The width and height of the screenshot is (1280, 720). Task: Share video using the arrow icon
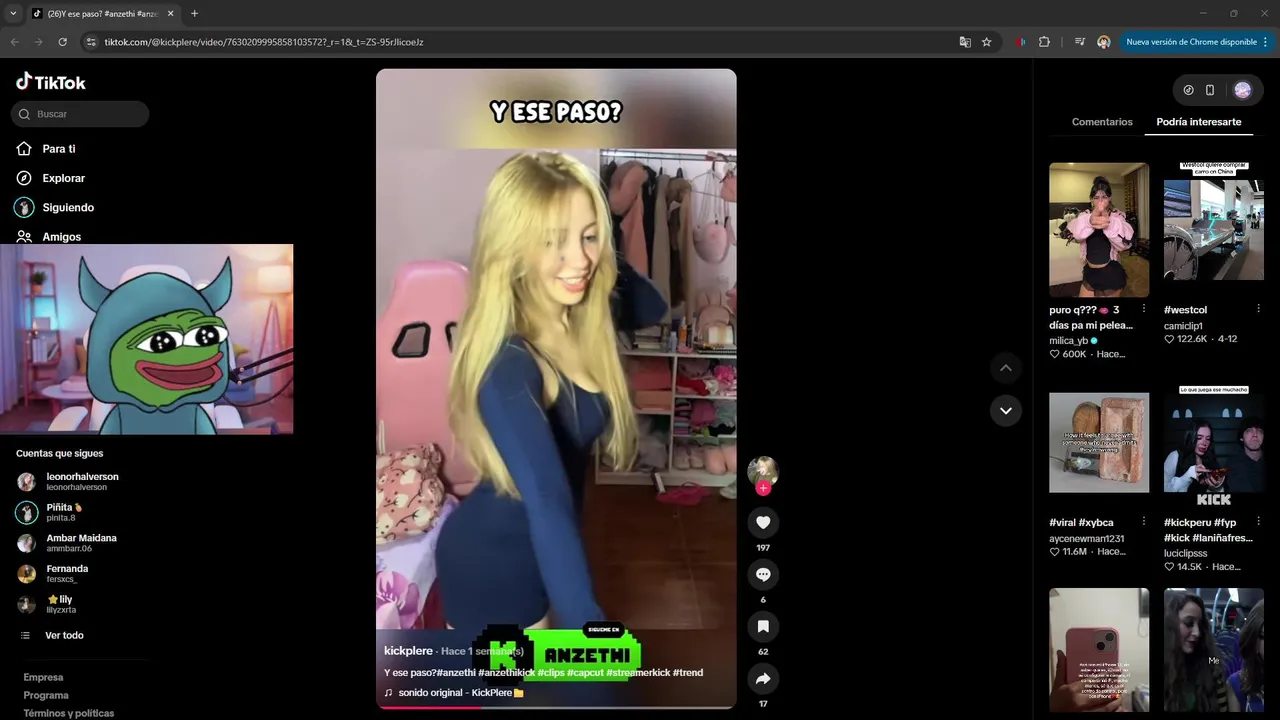point(763,679)
